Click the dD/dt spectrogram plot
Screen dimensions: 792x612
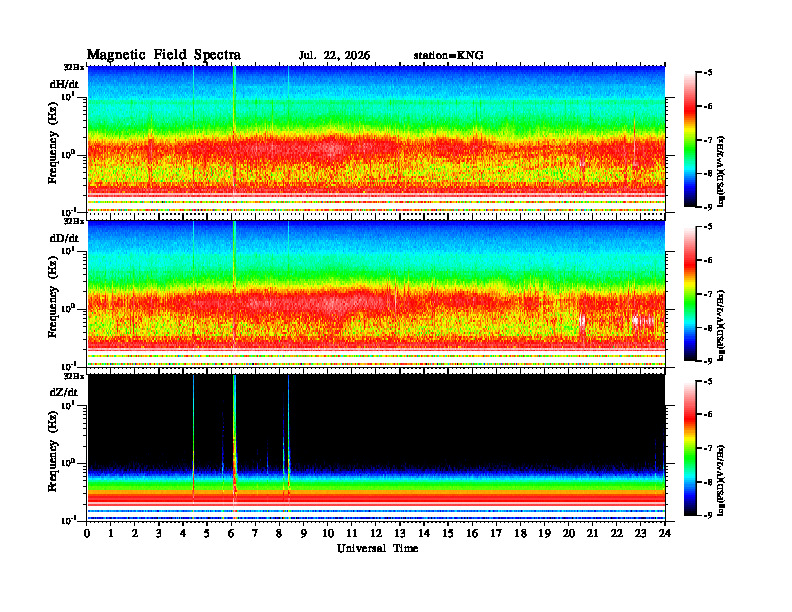point(376,293)
